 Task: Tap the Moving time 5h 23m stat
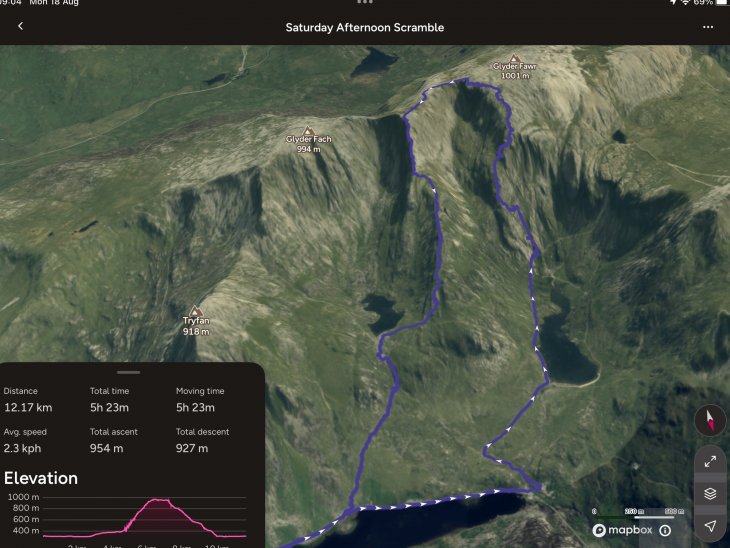[200, 400]
